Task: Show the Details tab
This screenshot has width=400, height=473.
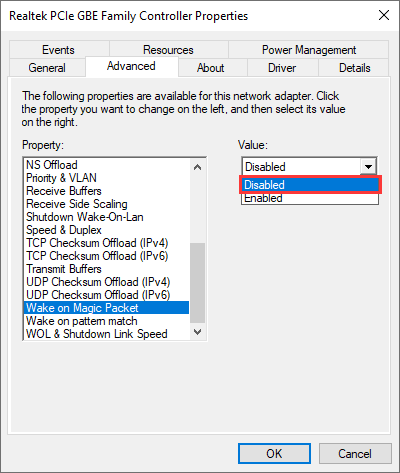Action: [x=355, y=68]
